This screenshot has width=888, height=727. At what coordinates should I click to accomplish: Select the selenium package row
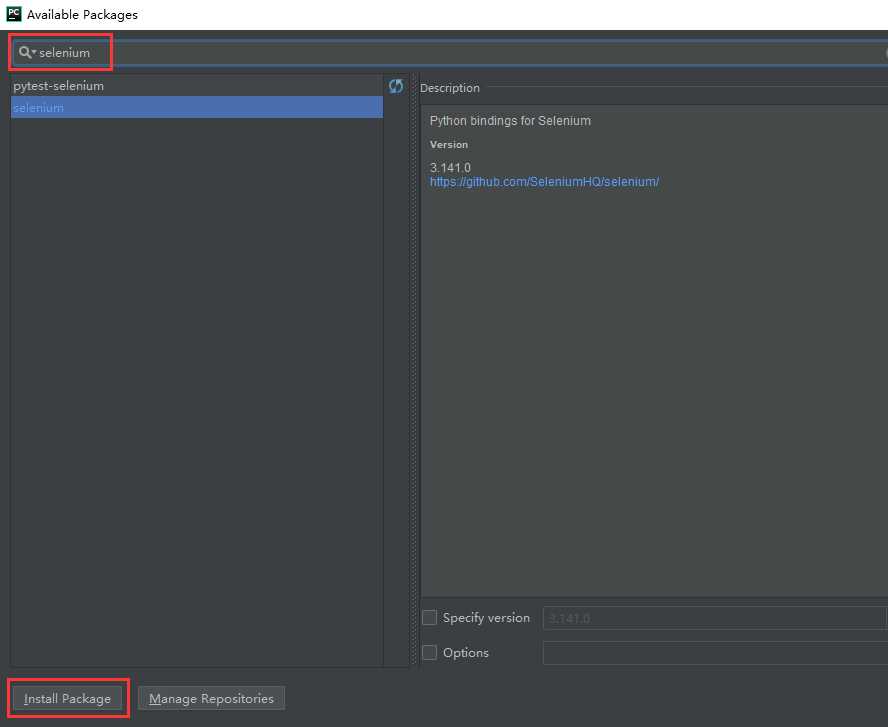pyautogui.click(x=197, y=108)
